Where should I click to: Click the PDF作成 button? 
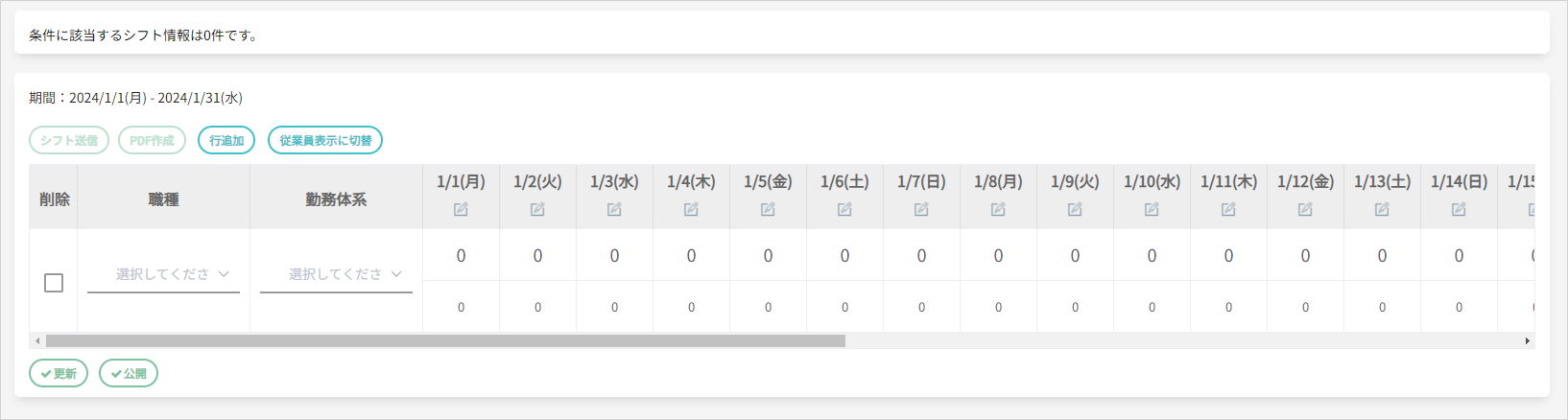tap(152, 141)
